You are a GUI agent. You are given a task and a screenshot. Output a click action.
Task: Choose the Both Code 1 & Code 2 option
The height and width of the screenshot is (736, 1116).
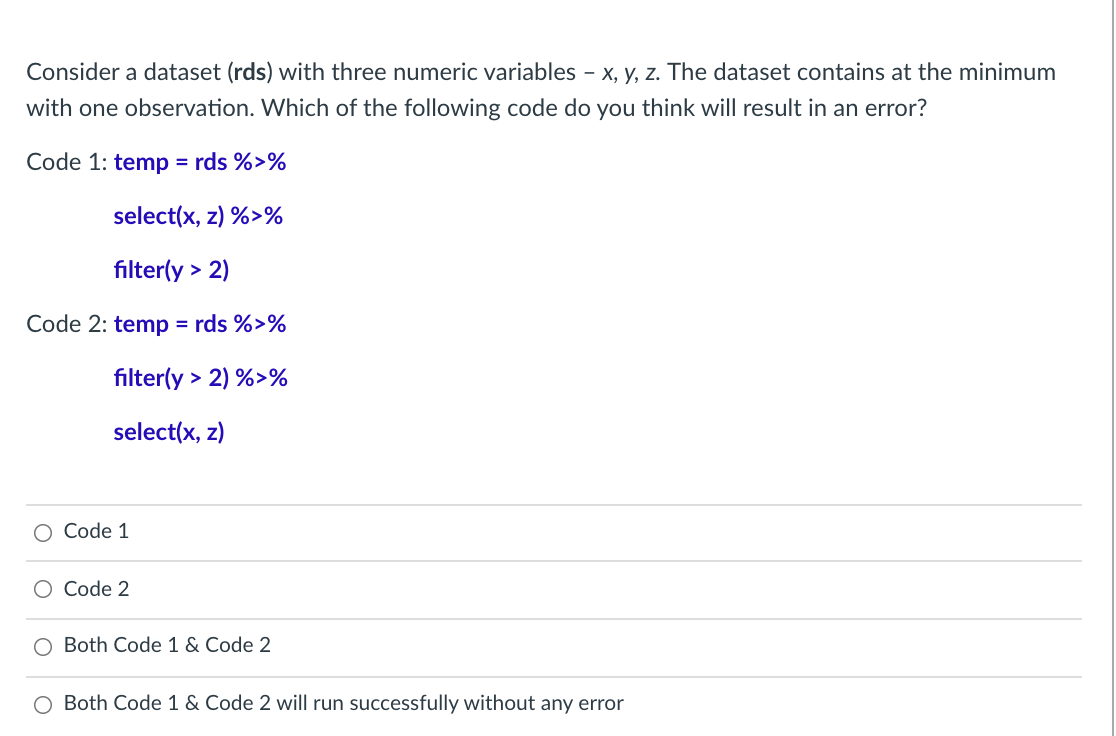click(x=42, y=646)
